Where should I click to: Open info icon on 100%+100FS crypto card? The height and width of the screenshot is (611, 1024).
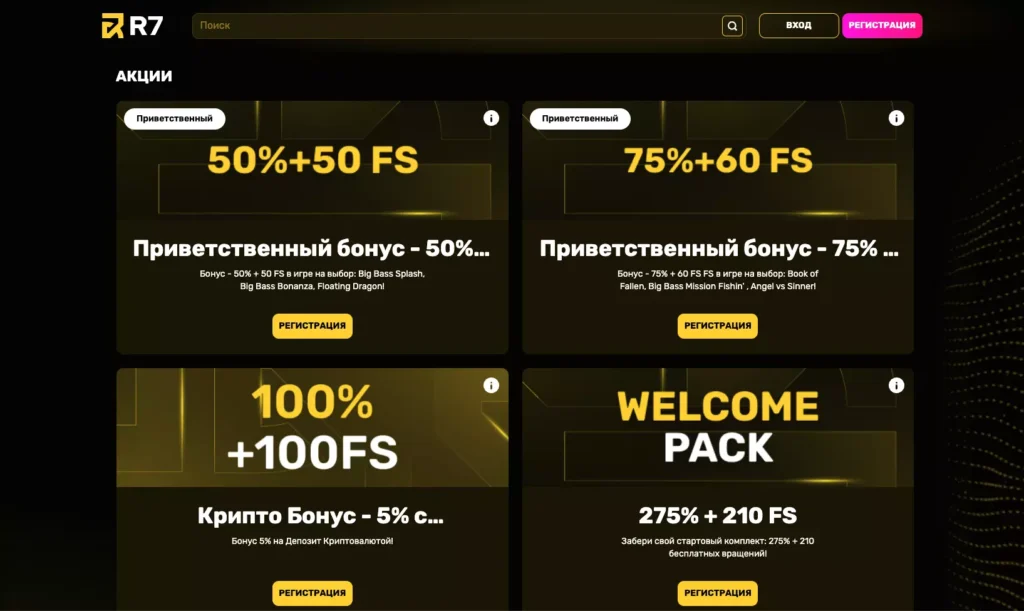pyautogui.click(x=491, y=385)
